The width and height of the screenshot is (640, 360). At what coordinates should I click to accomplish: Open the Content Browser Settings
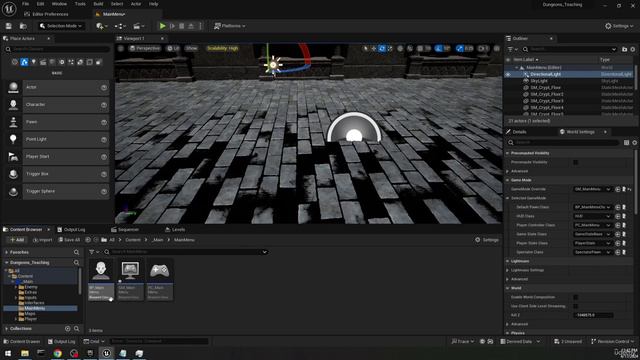(x=487, y=240)
